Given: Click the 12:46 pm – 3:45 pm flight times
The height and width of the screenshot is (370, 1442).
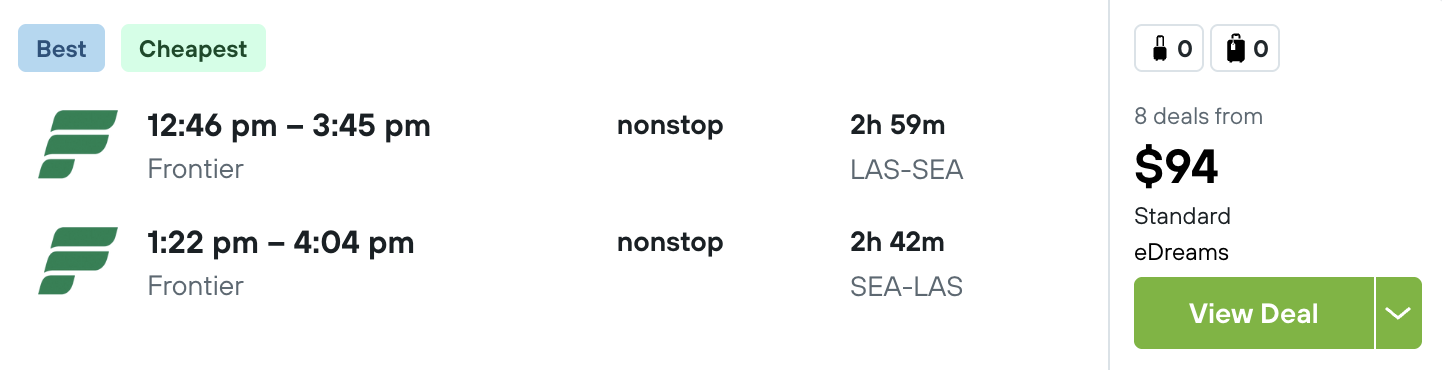Looking at the screenshot, I should 289,126.
